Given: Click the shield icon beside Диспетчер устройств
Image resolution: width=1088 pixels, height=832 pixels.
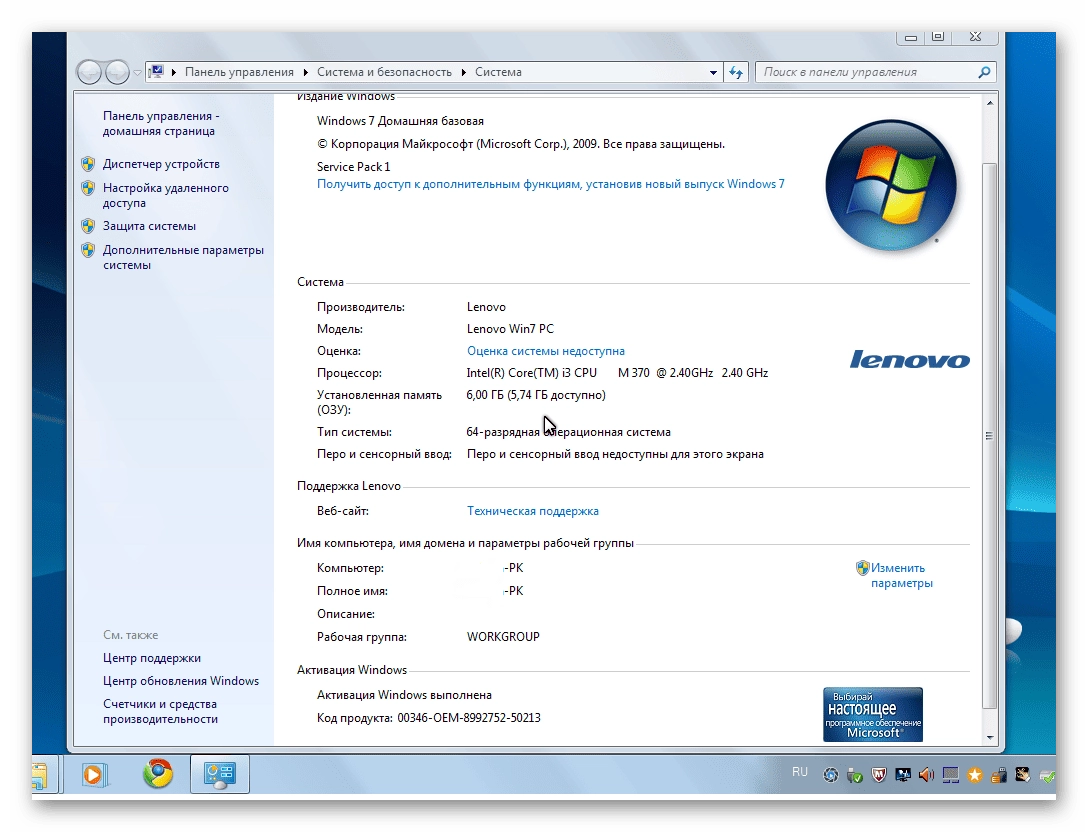Looking at the screenshot, I should pos(88,164).
